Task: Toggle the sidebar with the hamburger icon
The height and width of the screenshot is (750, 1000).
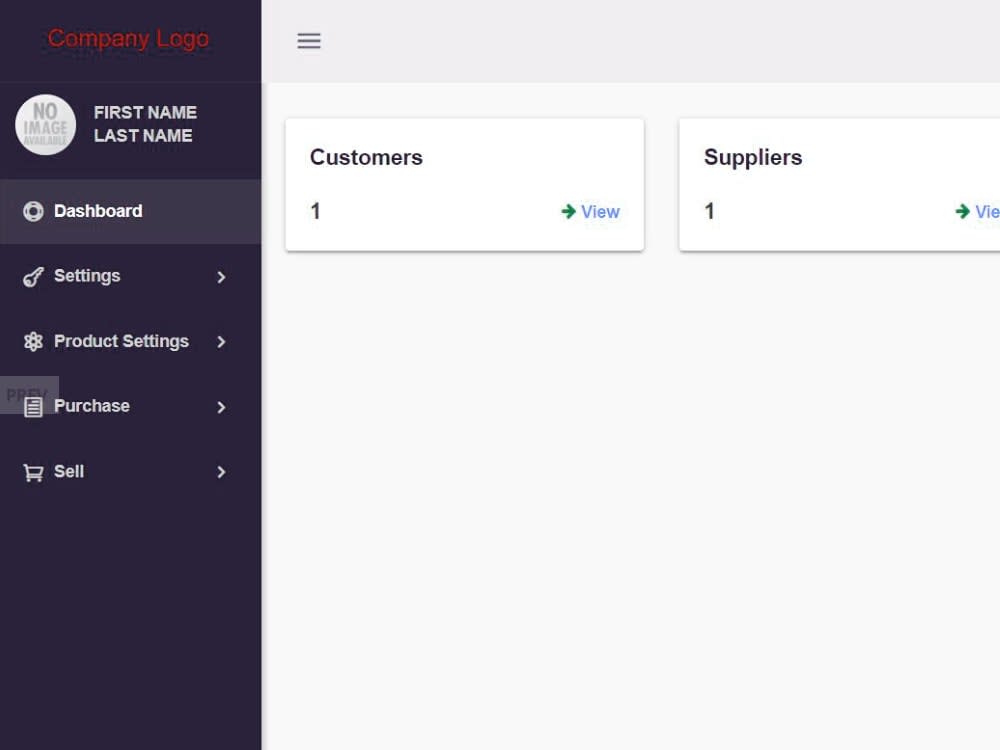Action: (309, 41)
